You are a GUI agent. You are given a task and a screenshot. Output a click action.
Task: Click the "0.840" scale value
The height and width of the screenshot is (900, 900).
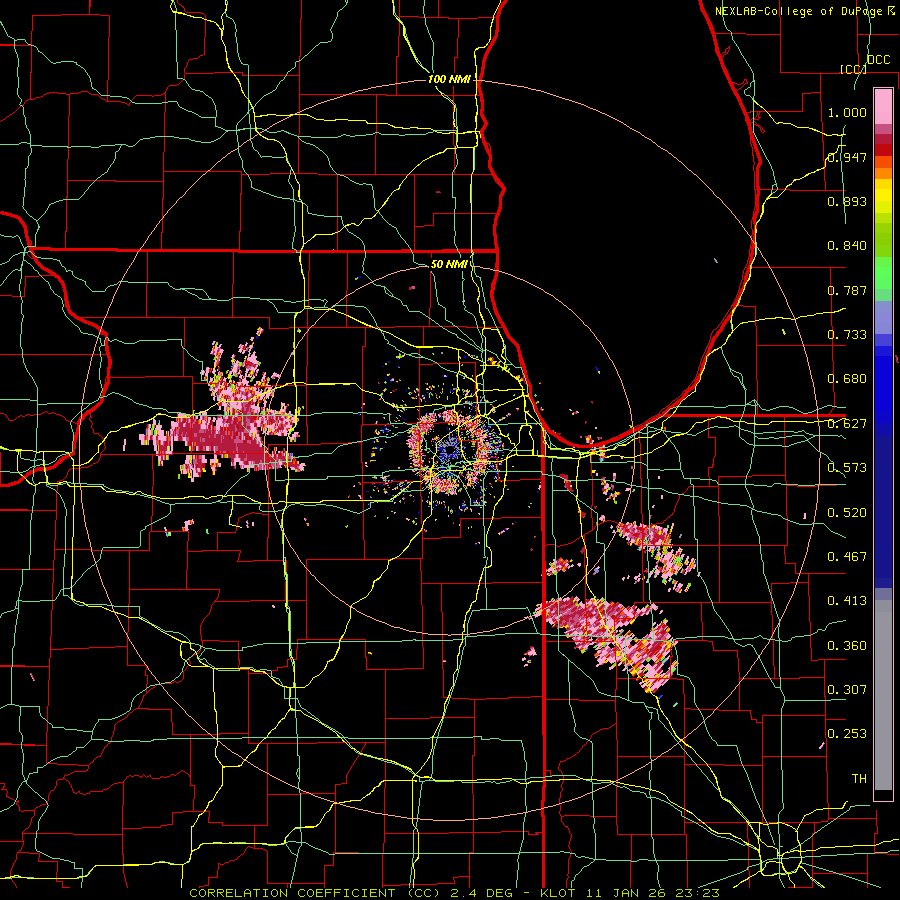(x=847, y=246)
